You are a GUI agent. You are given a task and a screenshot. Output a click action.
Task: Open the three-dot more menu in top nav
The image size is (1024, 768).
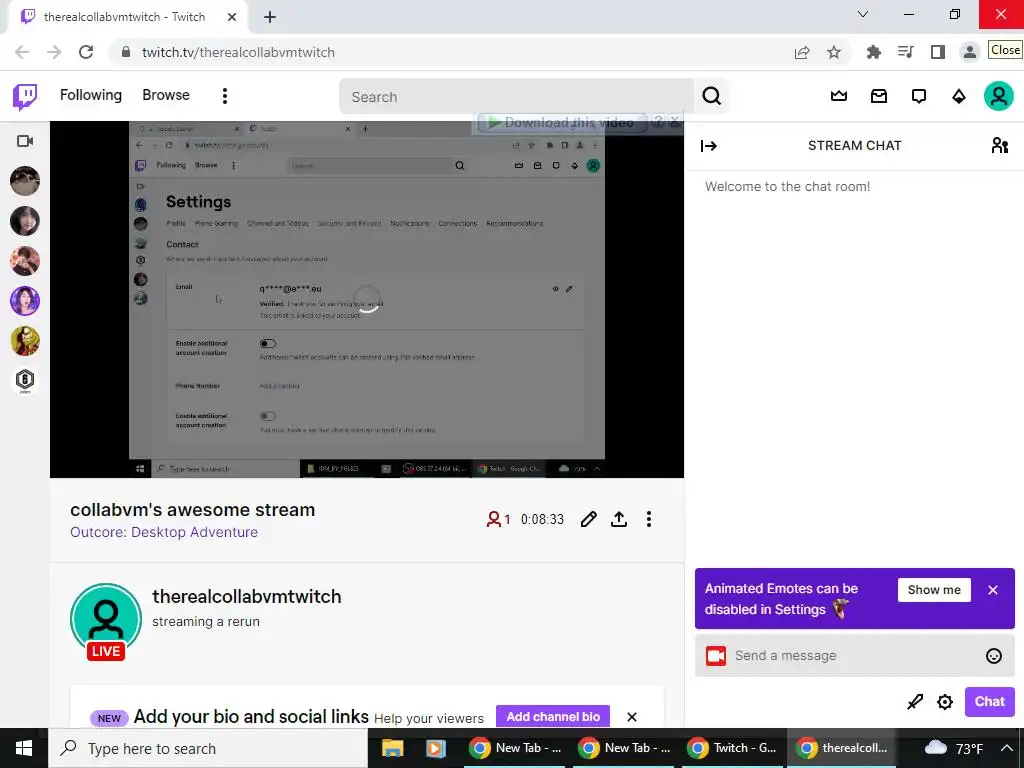(225, 96)
